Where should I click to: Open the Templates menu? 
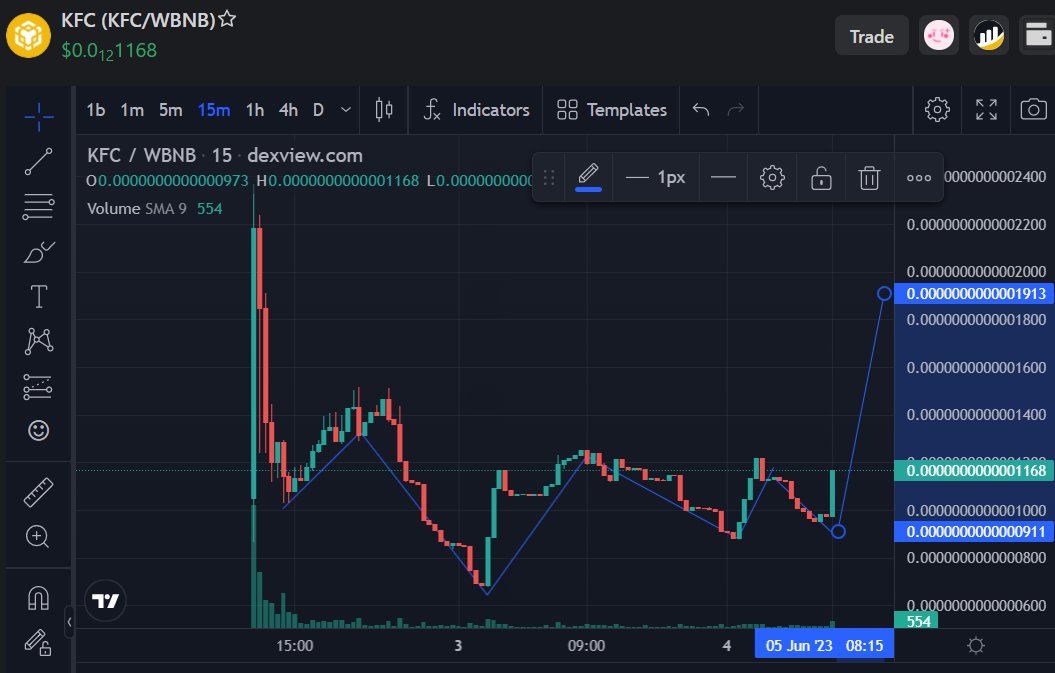pos(612,110)
